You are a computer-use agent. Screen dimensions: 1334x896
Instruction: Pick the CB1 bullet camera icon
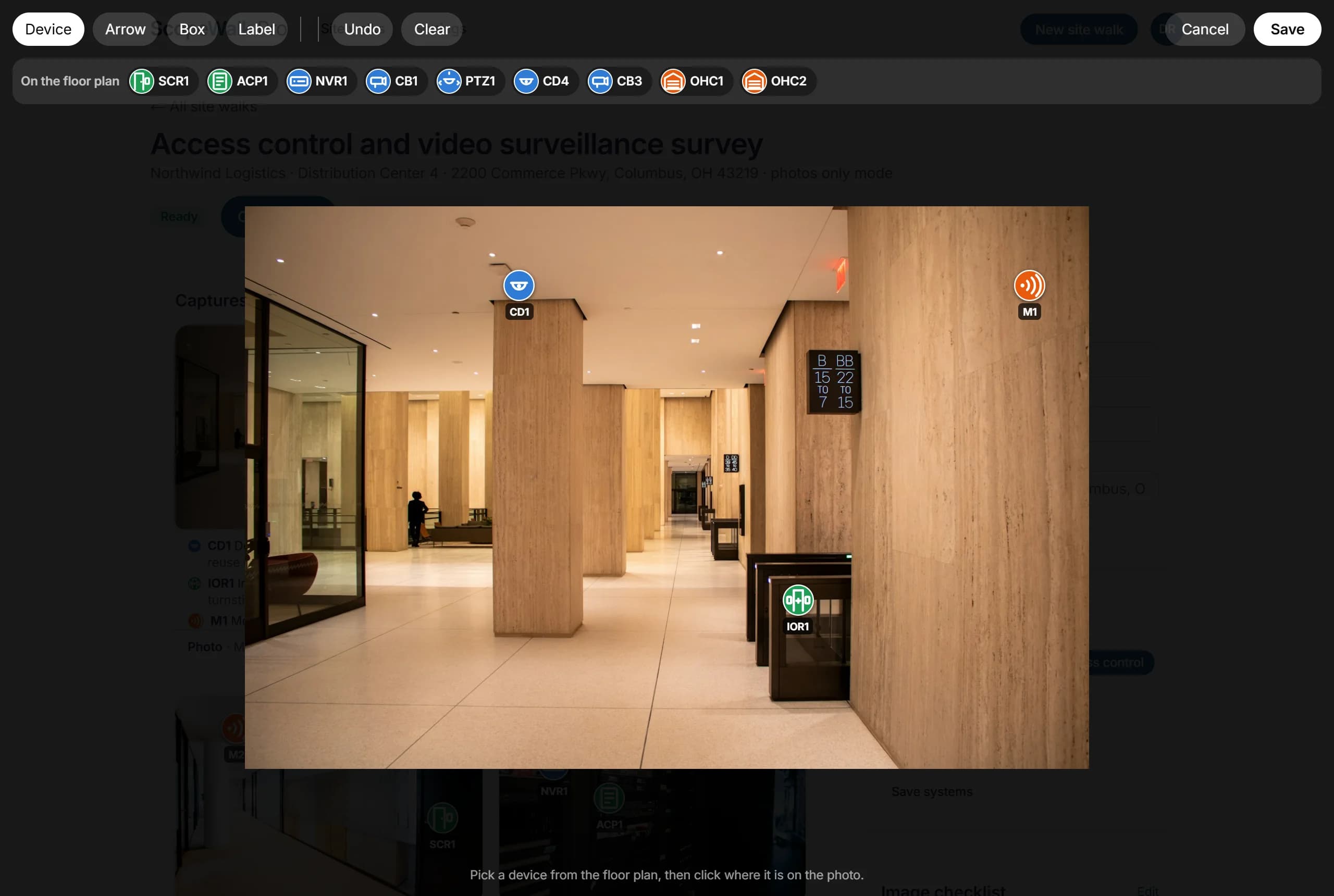click(x=378, y=81)
